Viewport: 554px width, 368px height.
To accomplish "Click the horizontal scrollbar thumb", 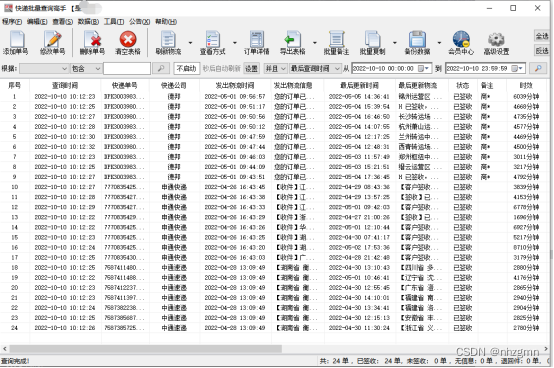I will 146,349.
